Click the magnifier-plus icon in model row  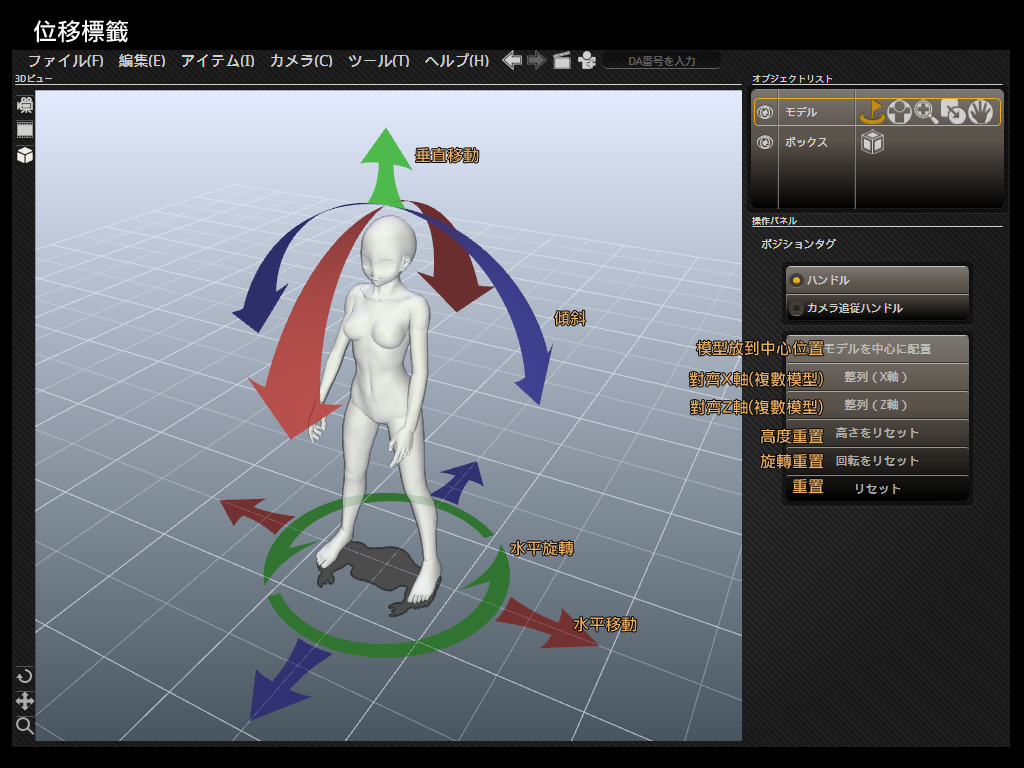coord(926,112)
